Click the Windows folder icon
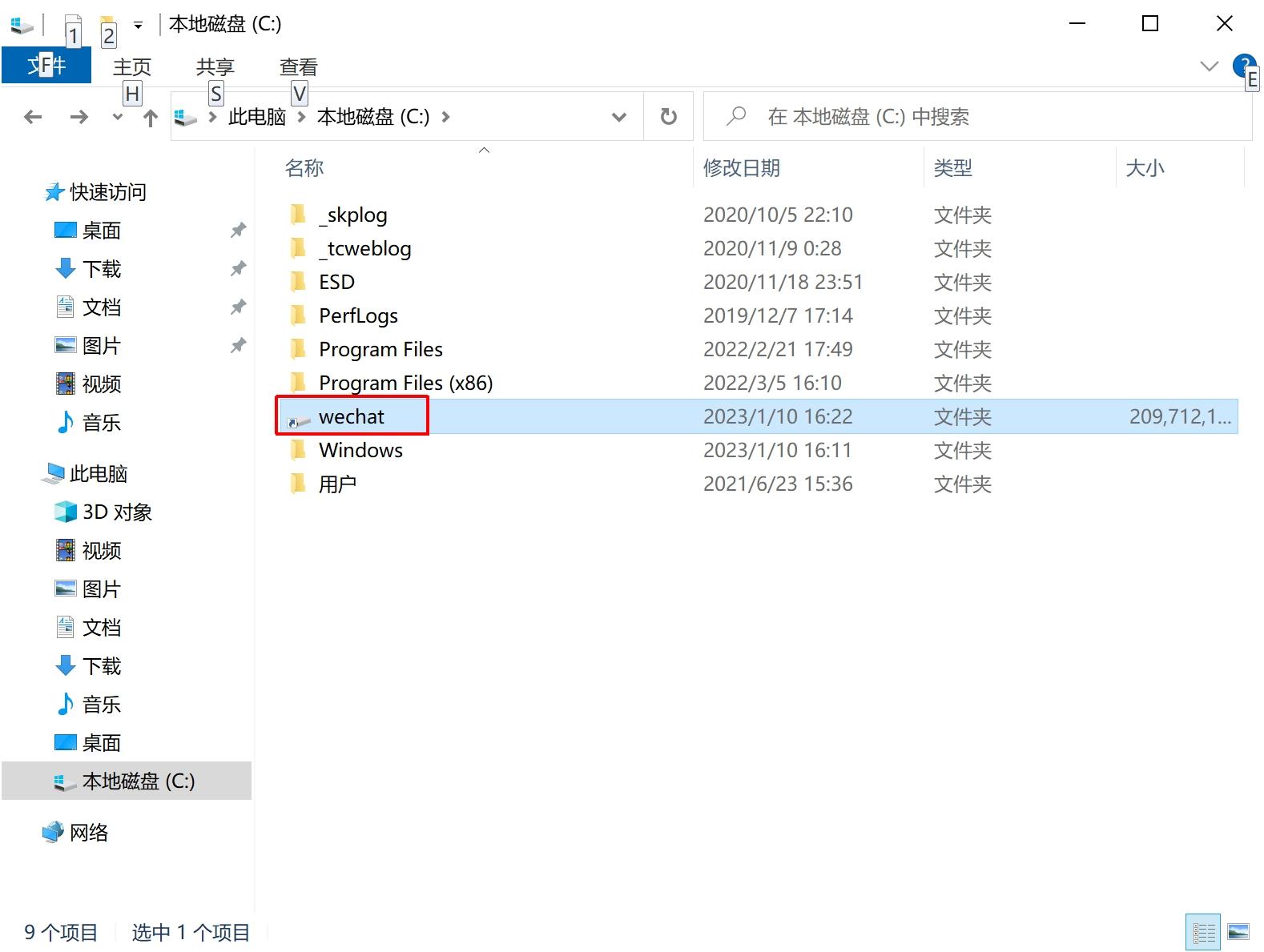This screenshot has width=1264, height=952. pos(298,450)
